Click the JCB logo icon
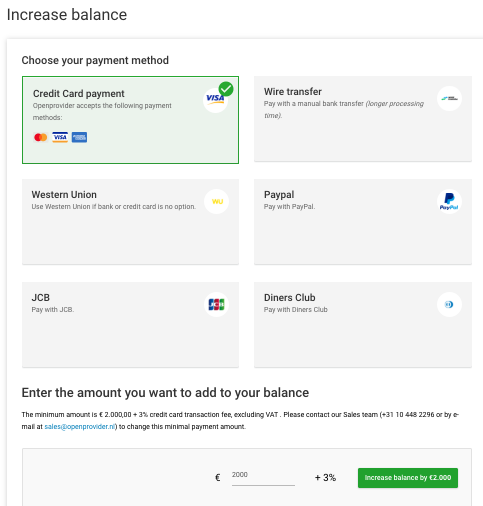This screenshot has width=483, height=506. tap(217, 304)
